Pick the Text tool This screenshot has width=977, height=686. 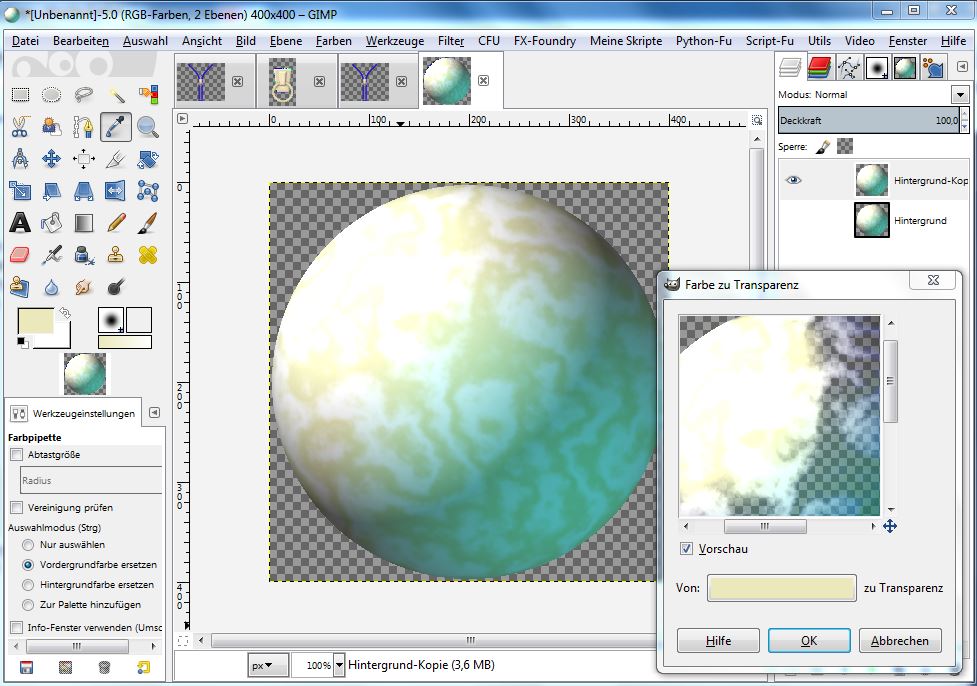tap(19, 223)
